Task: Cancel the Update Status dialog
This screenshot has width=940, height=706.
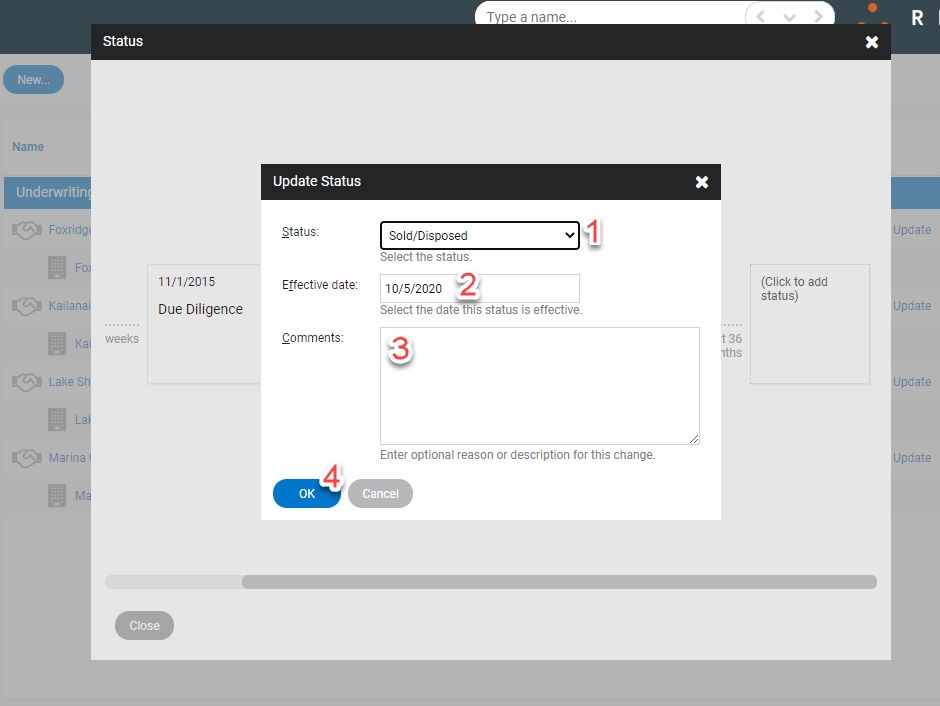Action: point(380,493)
